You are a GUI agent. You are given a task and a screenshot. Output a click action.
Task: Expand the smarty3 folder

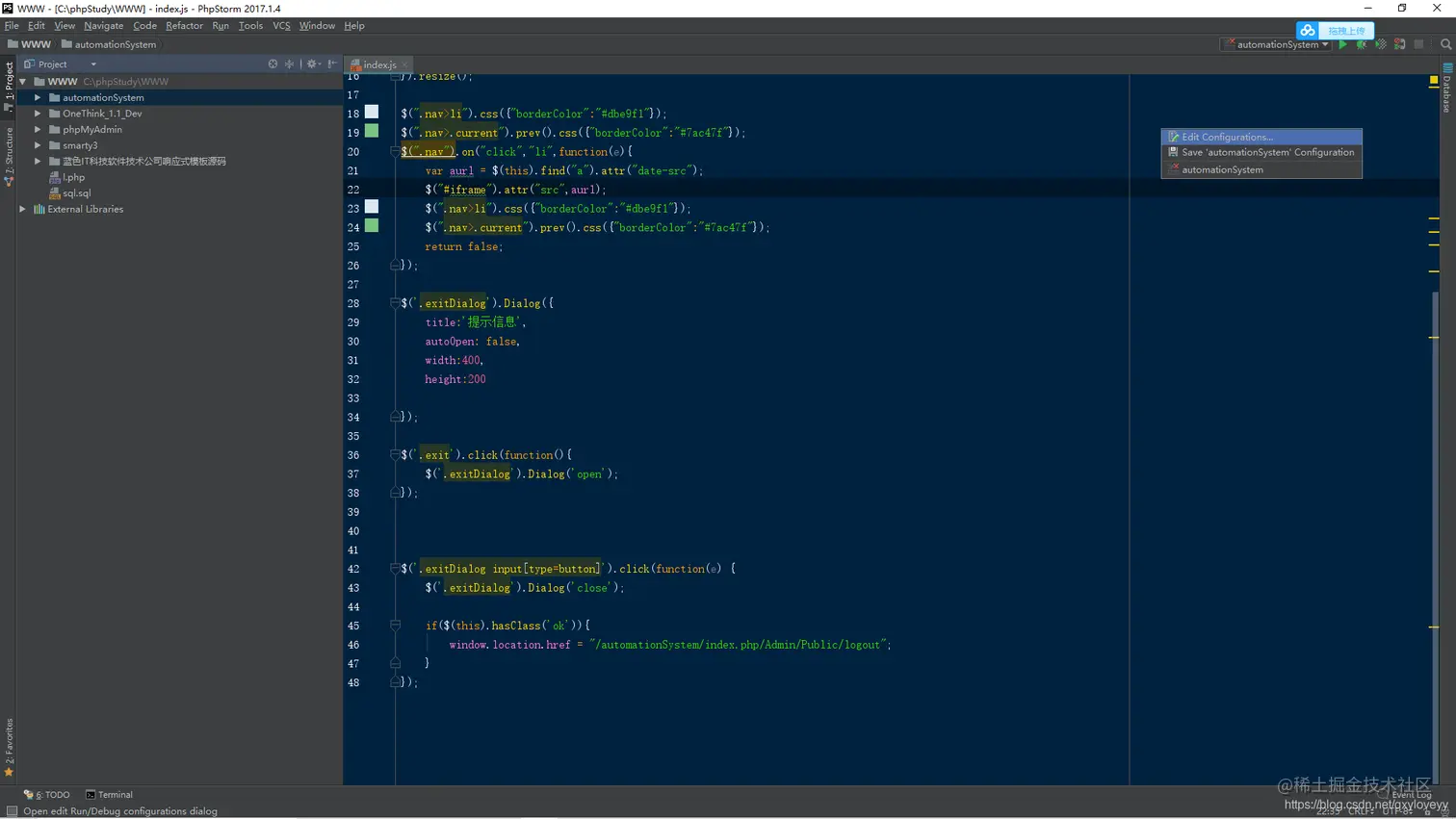pyautogui.click(x=38, y=145)
